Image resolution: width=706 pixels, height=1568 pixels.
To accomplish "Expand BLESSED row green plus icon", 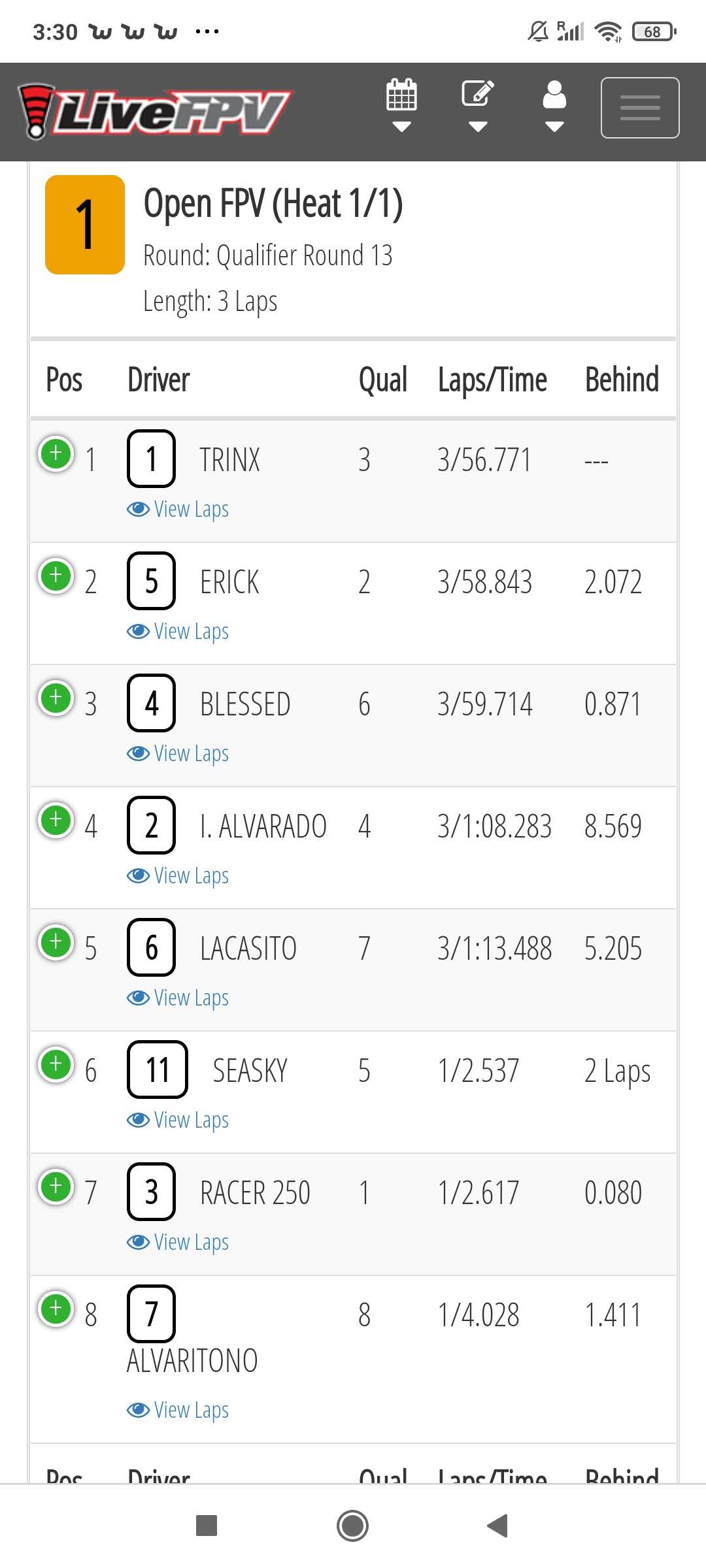I will pyautogui.click(x=56, y=697).
